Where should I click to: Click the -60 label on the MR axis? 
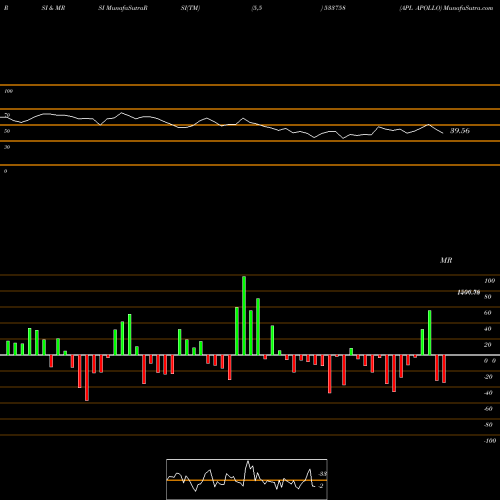pyautogui.click(x=488, y=409)
